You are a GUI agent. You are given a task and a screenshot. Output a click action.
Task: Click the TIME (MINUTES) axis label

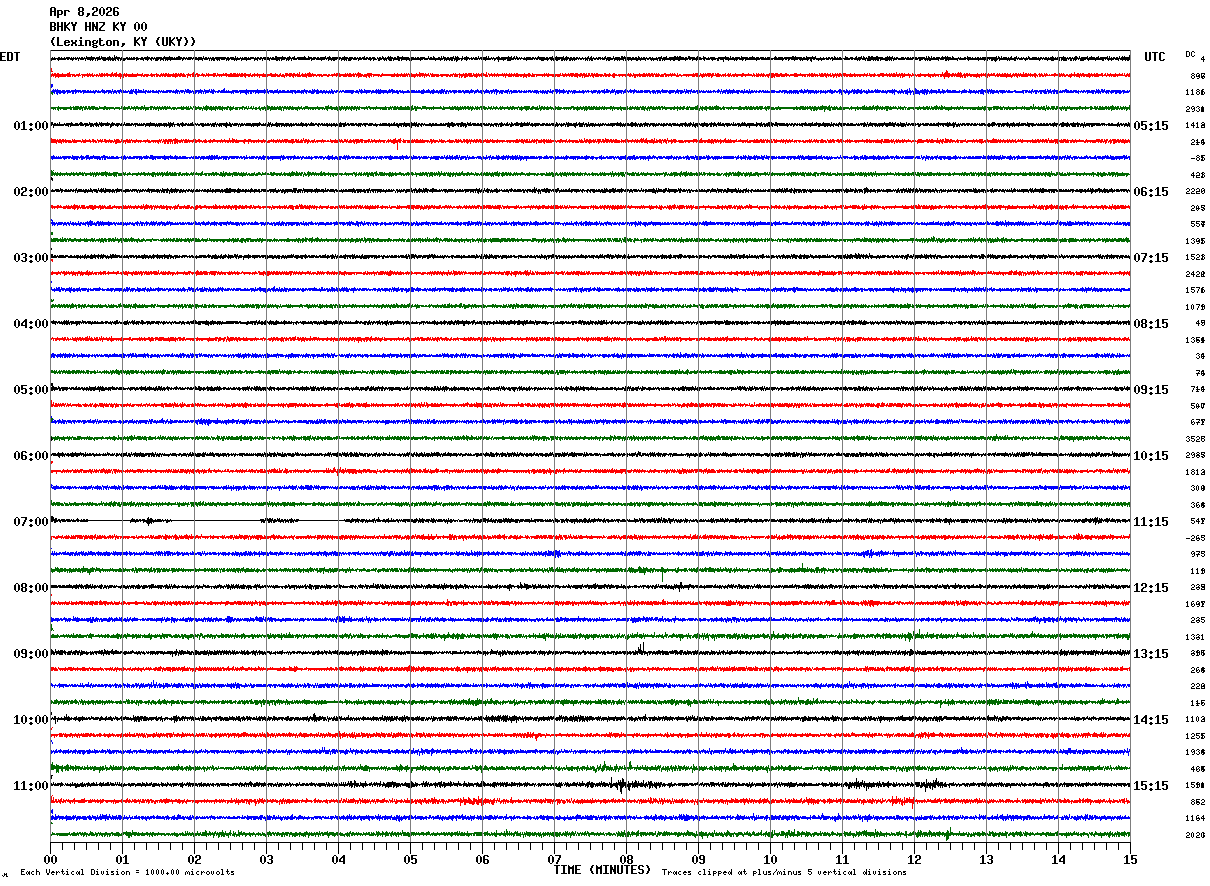(x=602, y=870)
